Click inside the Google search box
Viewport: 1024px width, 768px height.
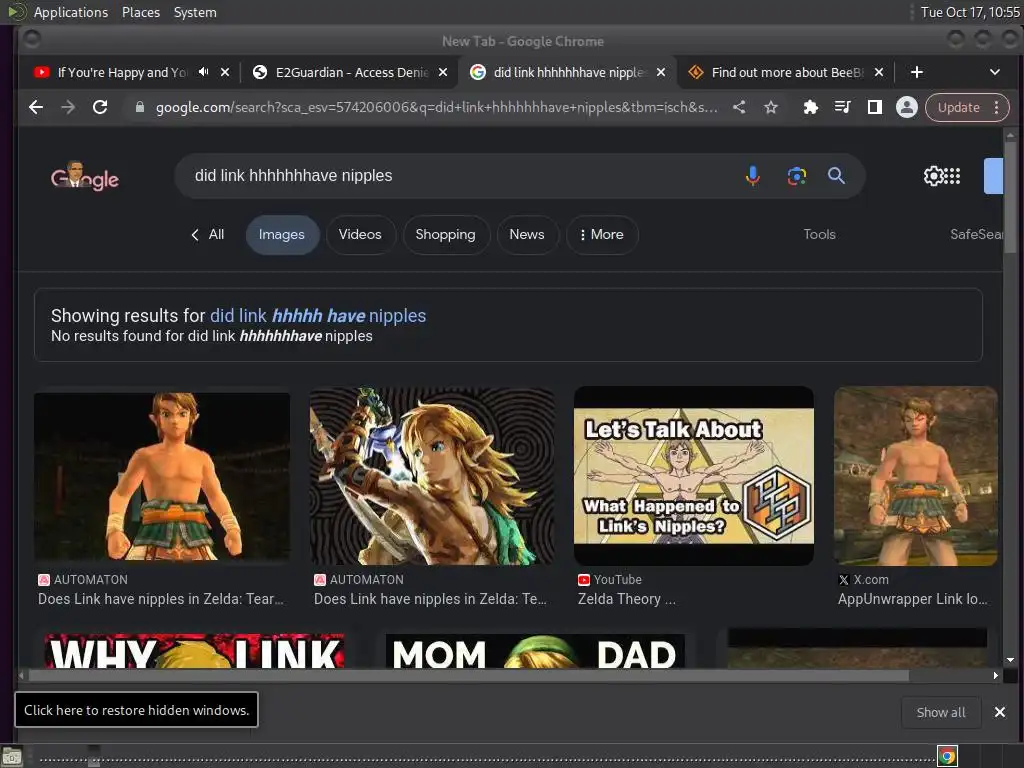point(457,176)
